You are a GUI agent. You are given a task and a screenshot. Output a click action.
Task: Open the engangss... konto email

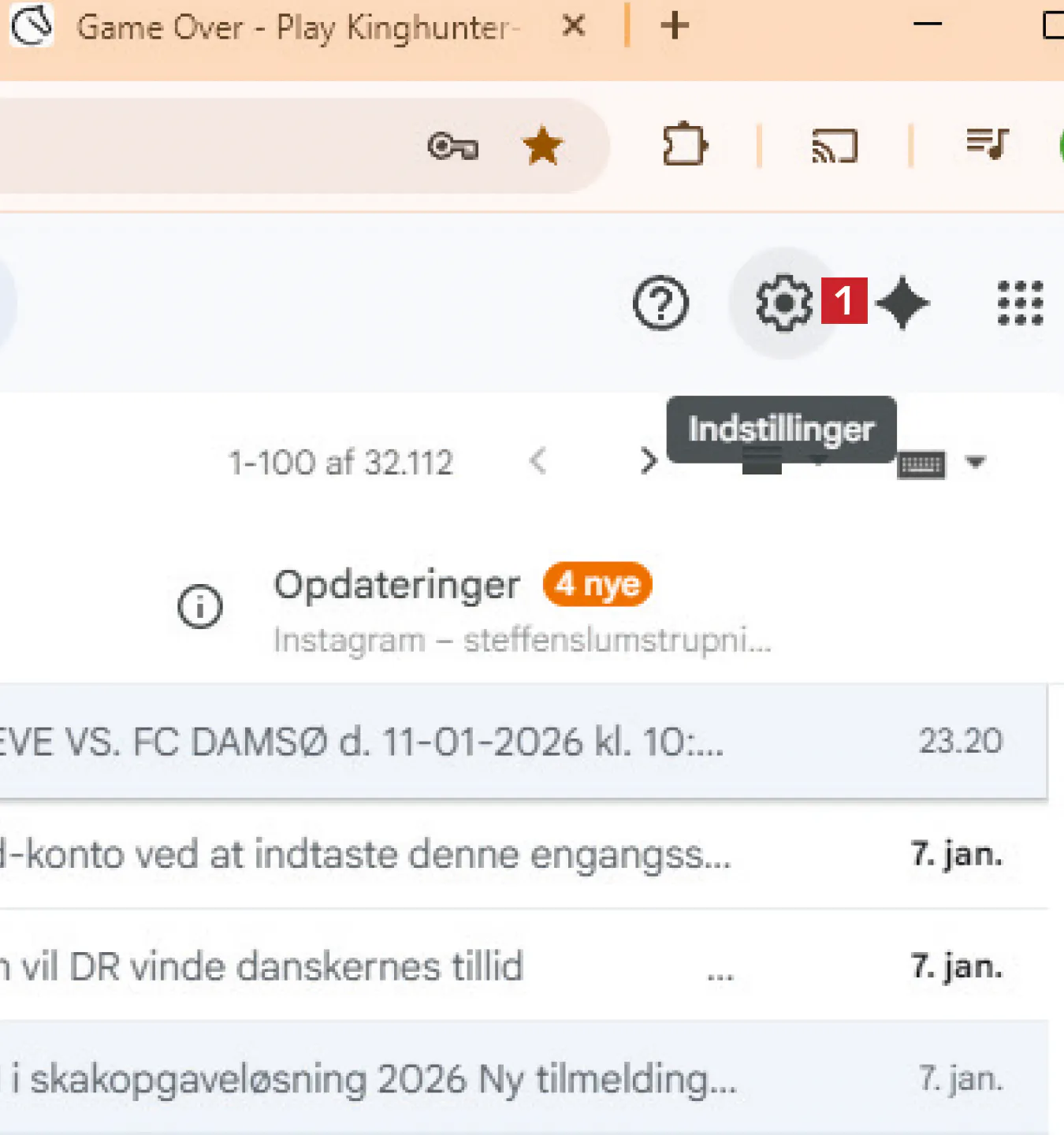click(523, 854)
